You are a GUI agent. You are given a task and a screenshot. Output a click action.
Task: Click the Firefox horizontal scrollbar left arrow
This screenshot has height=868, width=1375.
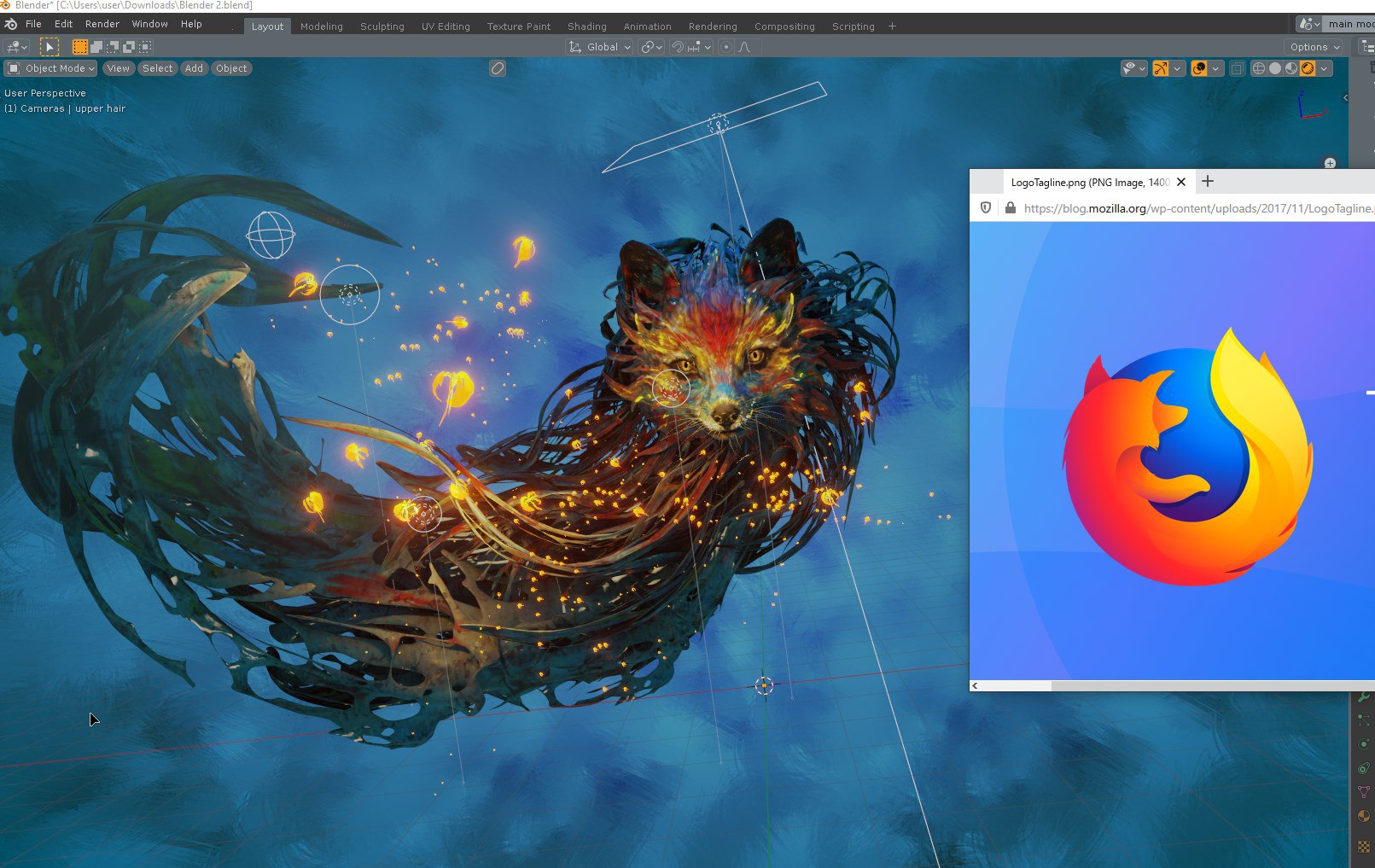click(975, 685)
